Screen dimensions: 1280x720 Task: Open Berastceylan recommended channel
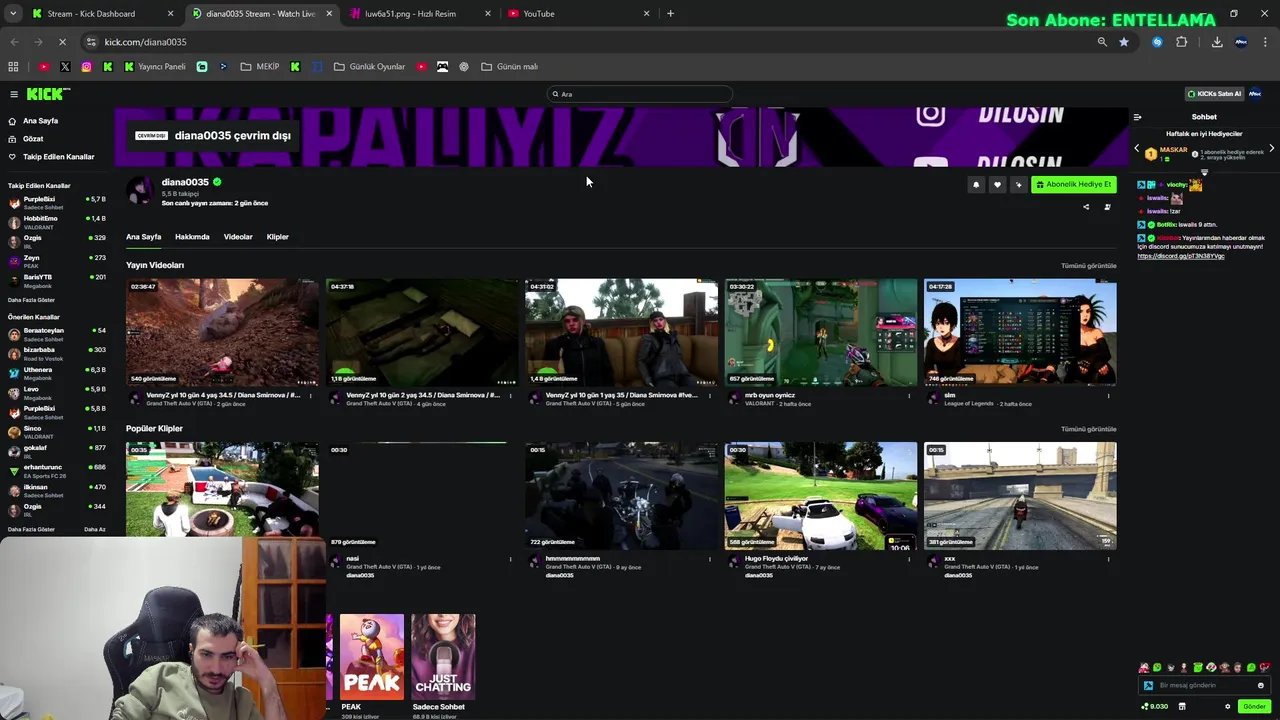pyautogui.click(x=57, y=334)
